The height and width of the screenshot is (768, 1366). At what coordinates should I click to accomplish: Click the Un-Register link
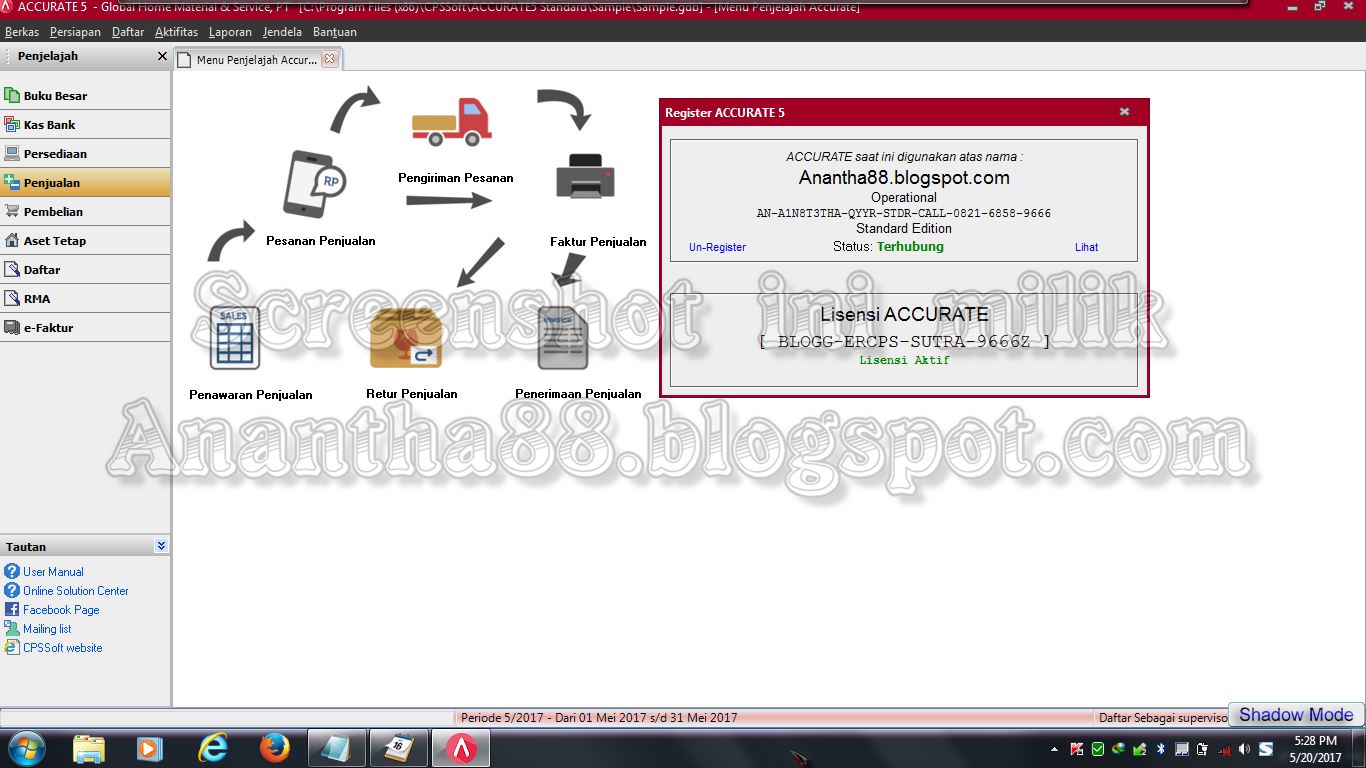717,247
